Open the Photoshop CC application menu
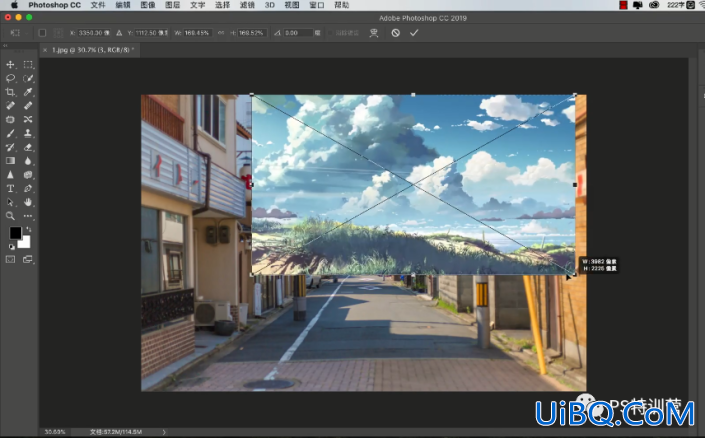 pyautogui.click(x=54, y=5)
